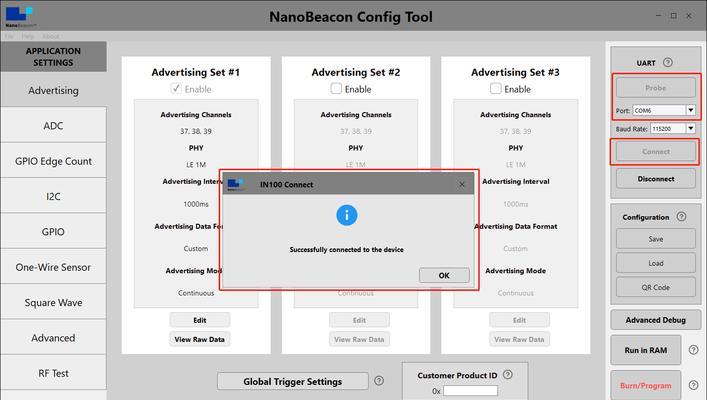
Task: Click the Disconnect button
Action: [x=656, y=179]
